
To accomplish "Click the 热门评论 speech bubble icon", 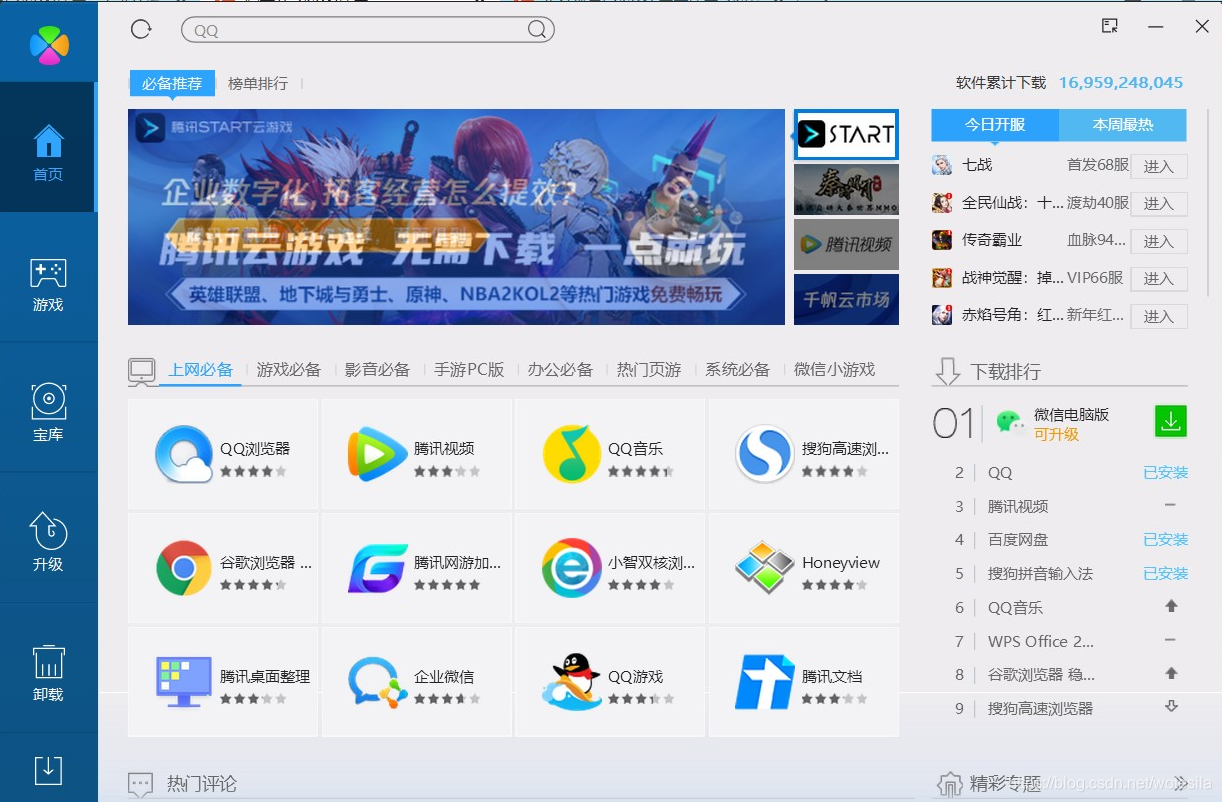I will [141, 784].
